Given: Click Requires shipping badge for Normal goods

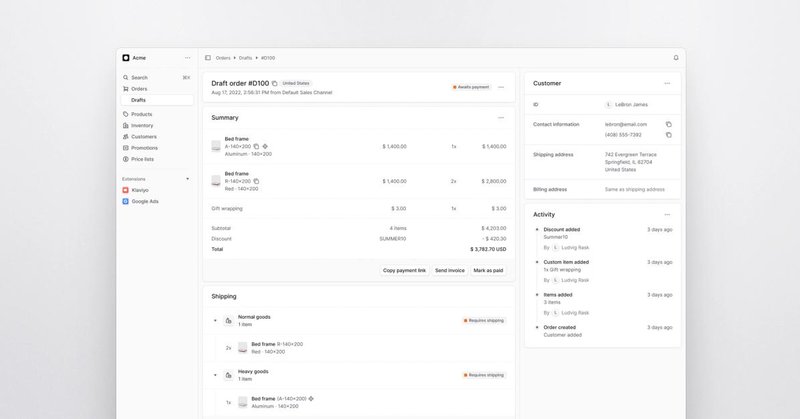Looking at the screenshot, I should [x=484, y=321].
